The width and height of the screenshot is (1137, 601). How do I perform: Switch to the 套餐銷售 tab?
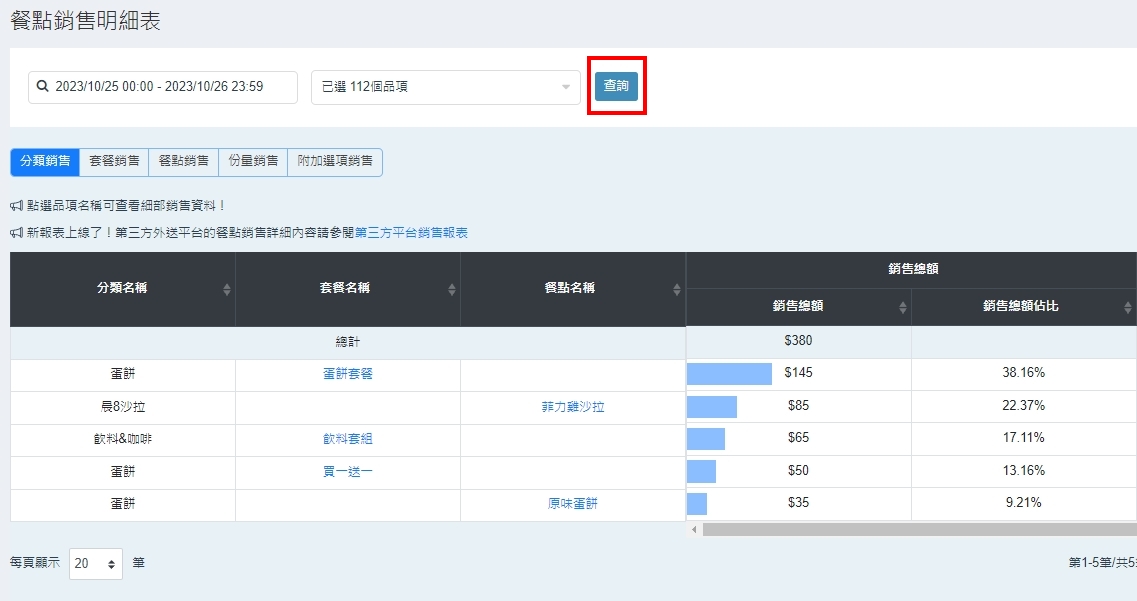[114, 161]
